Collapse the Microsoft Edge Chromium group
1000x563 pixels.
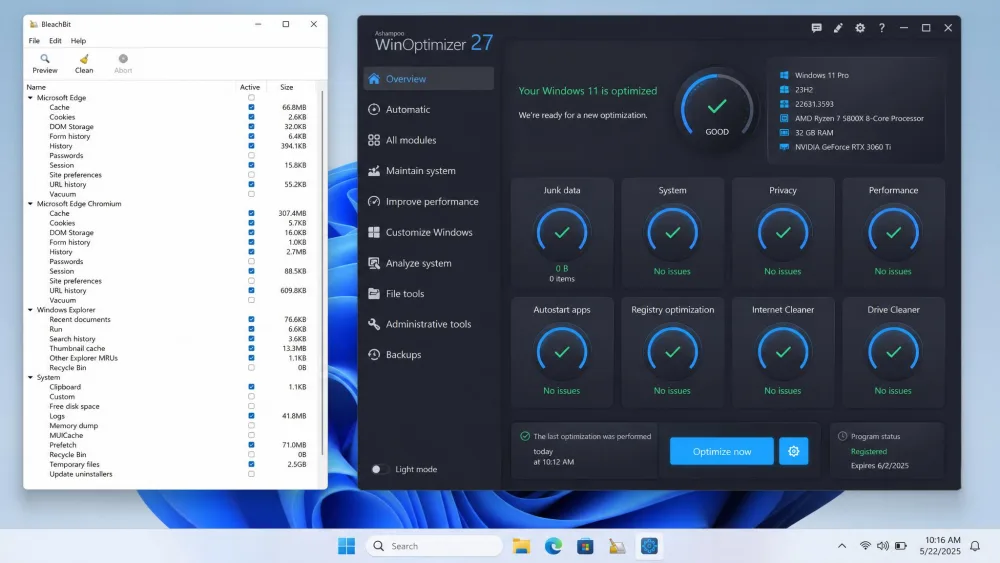click(x=30, y=203)
